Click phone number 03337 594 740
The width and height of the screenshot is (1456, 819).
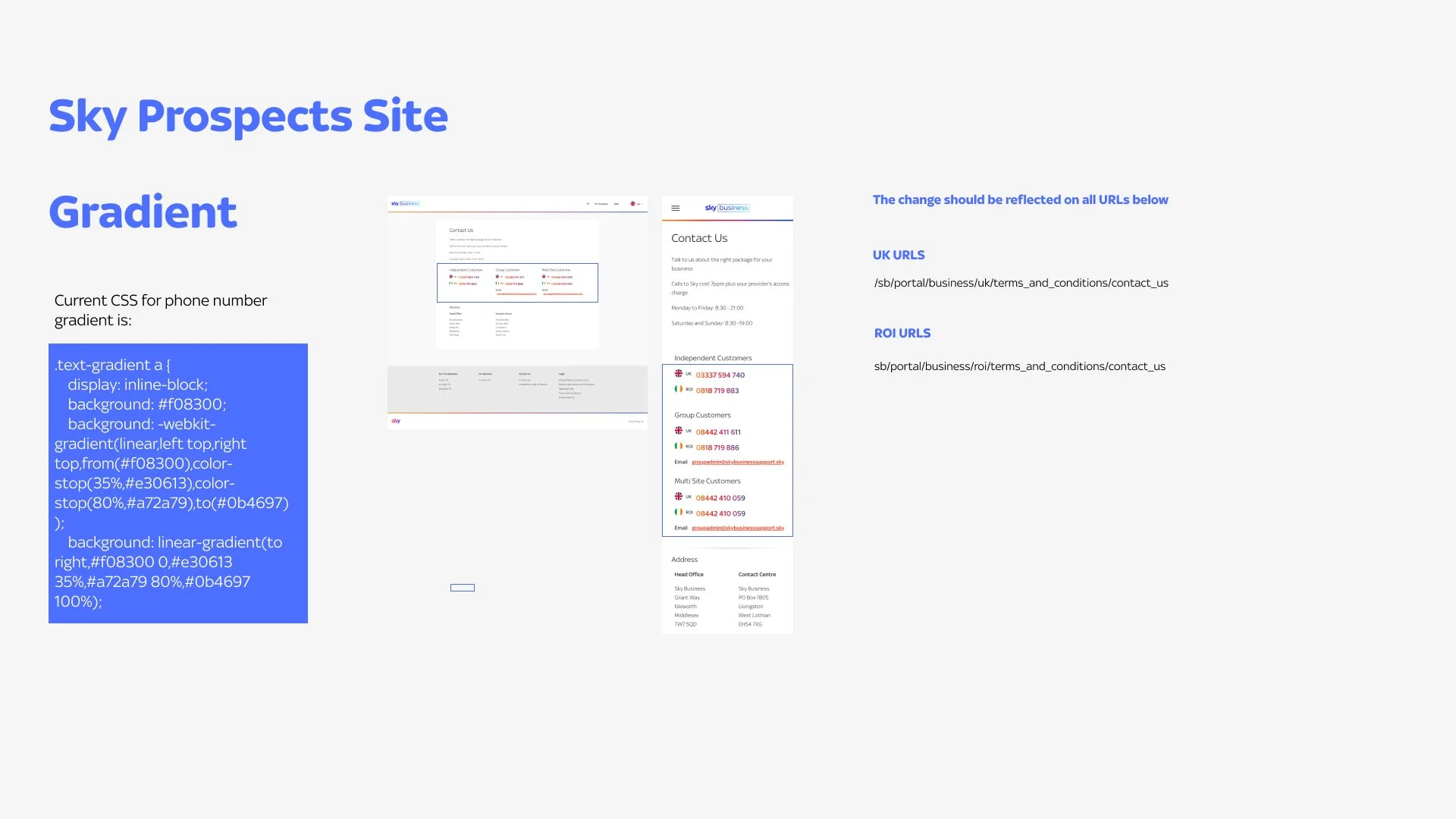[720, 375]
